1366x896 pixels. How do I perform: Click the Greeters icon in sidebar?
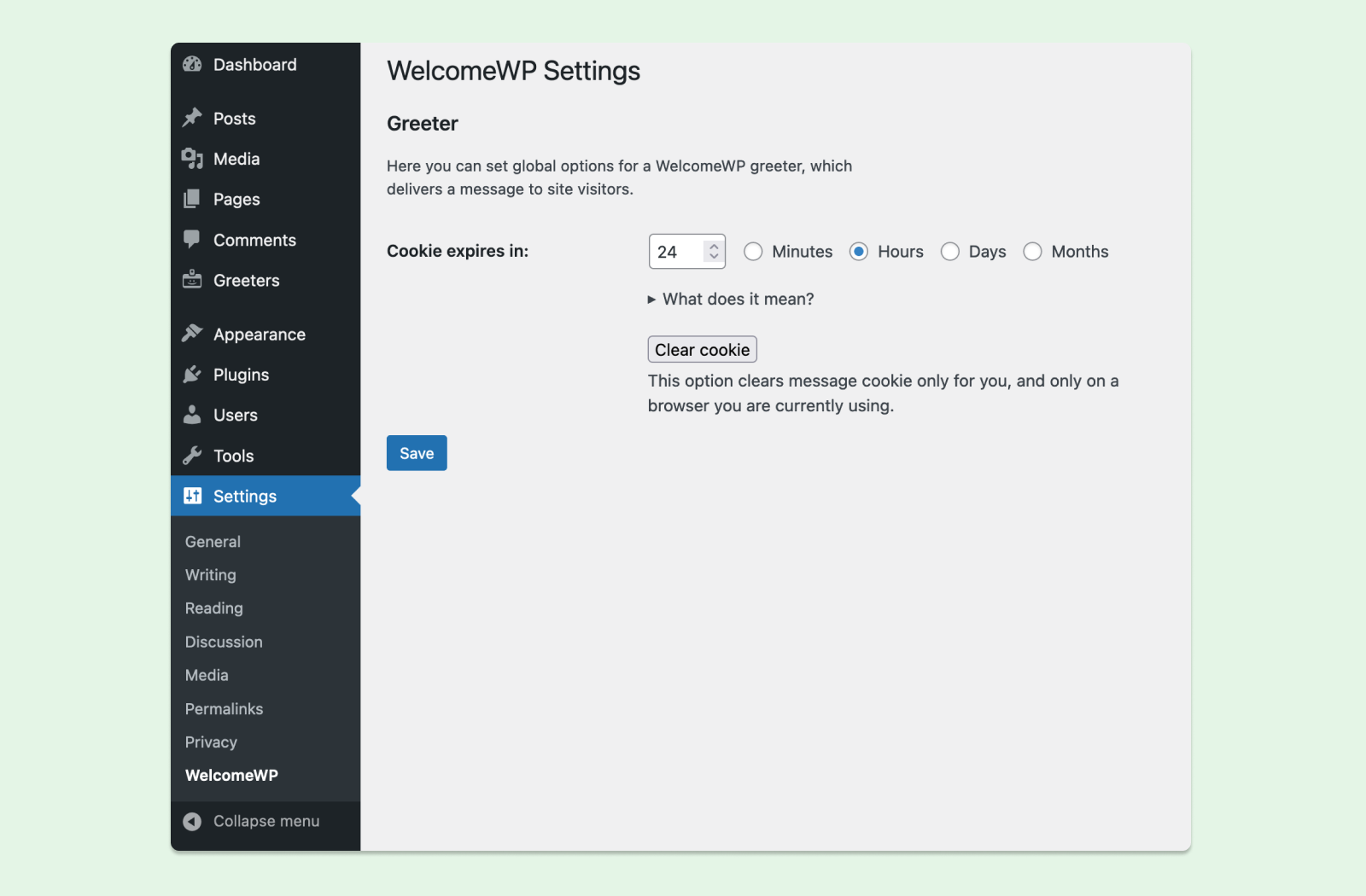(x=192, y=280)
